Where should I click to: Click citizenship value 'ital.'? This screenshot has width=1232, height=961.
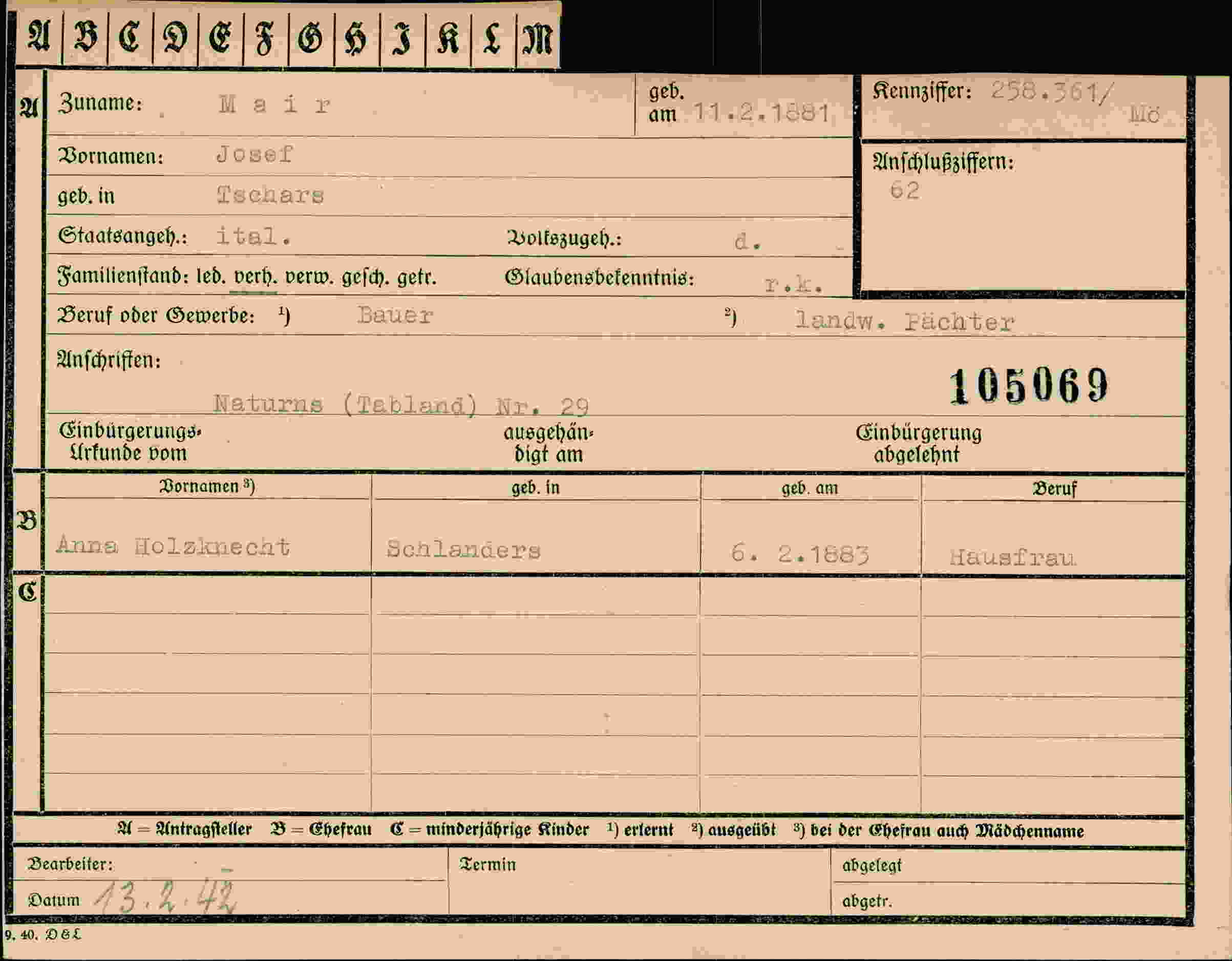pos(253,236)
